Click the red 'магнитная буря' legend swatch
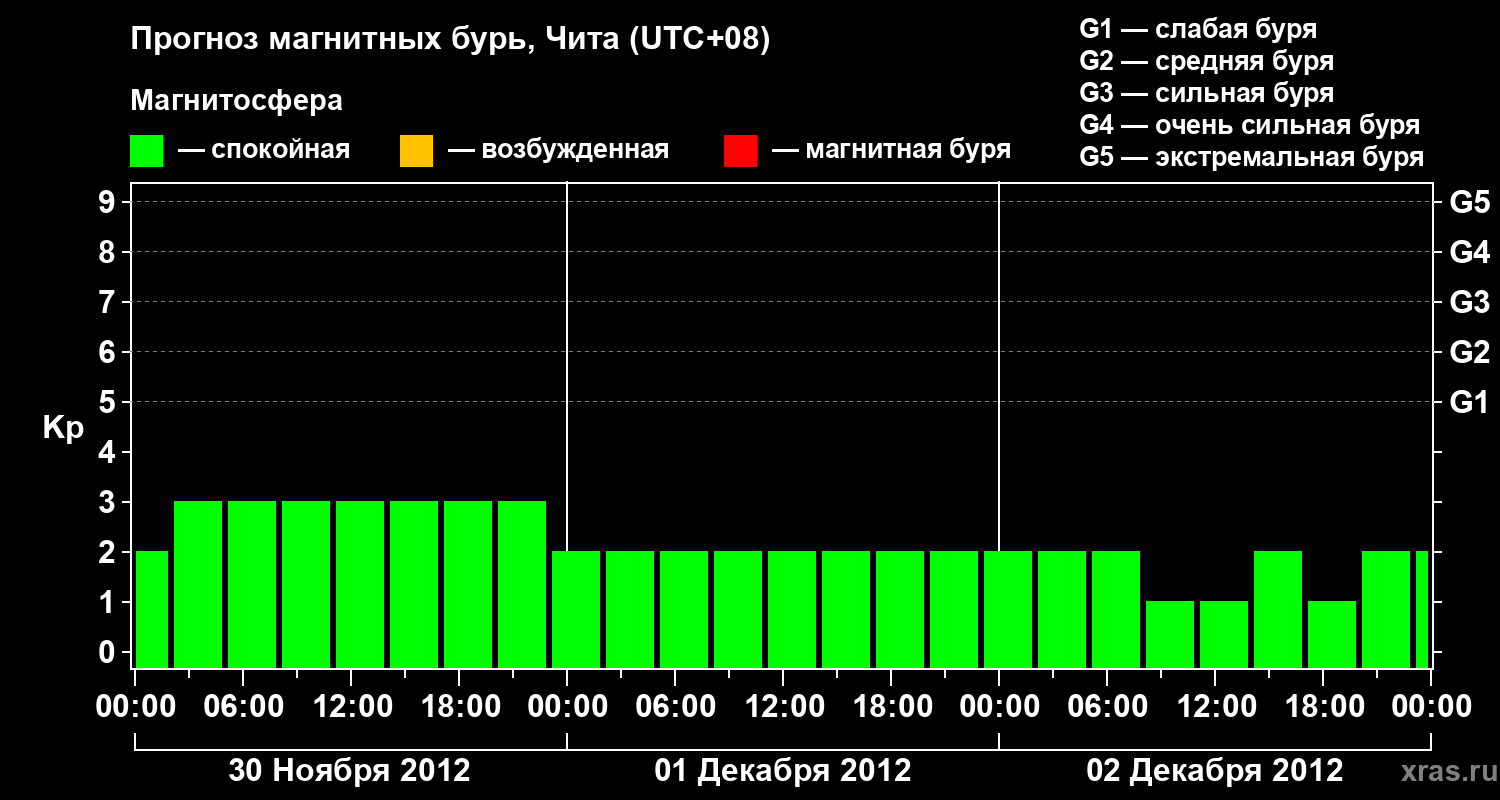 pos(740,151)
